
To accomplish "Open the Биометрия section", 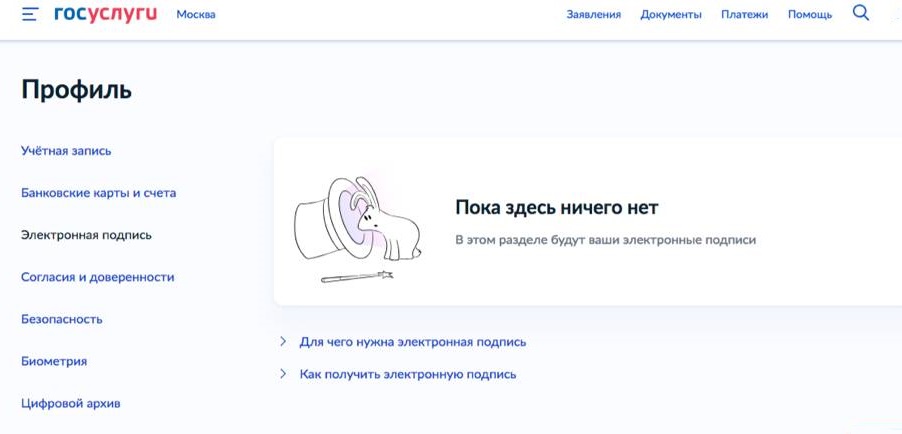I will point(54,361).
